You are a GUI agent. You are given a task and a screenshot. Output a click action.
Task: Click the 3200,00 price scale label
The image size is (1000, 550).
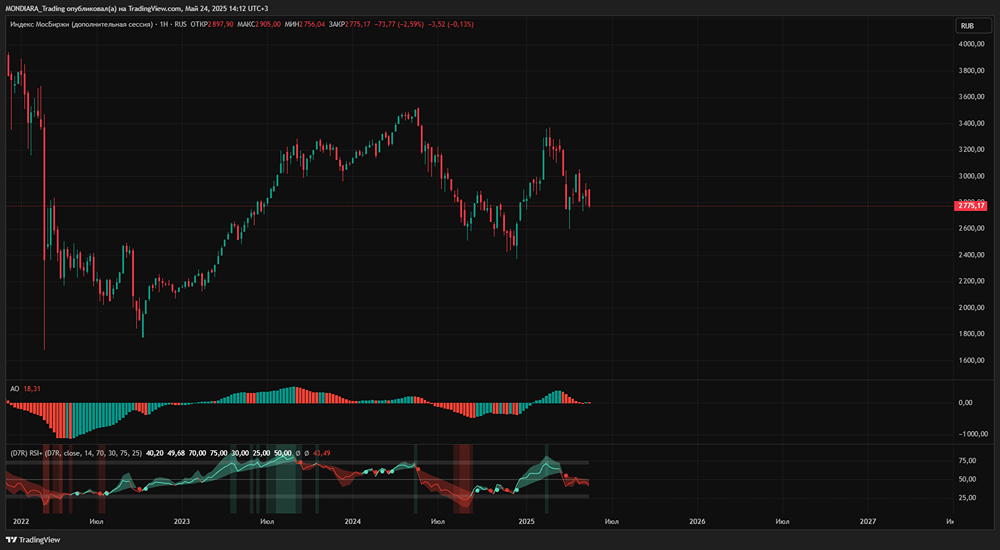pos(973,149)
